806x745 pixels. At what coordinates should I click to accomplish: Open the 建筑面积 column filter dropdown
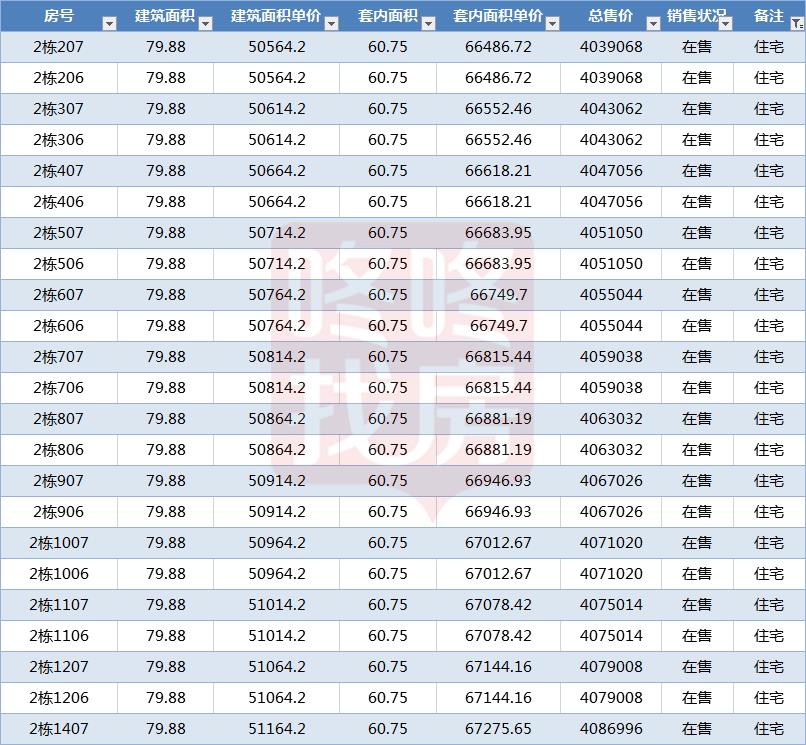[205, 23]
